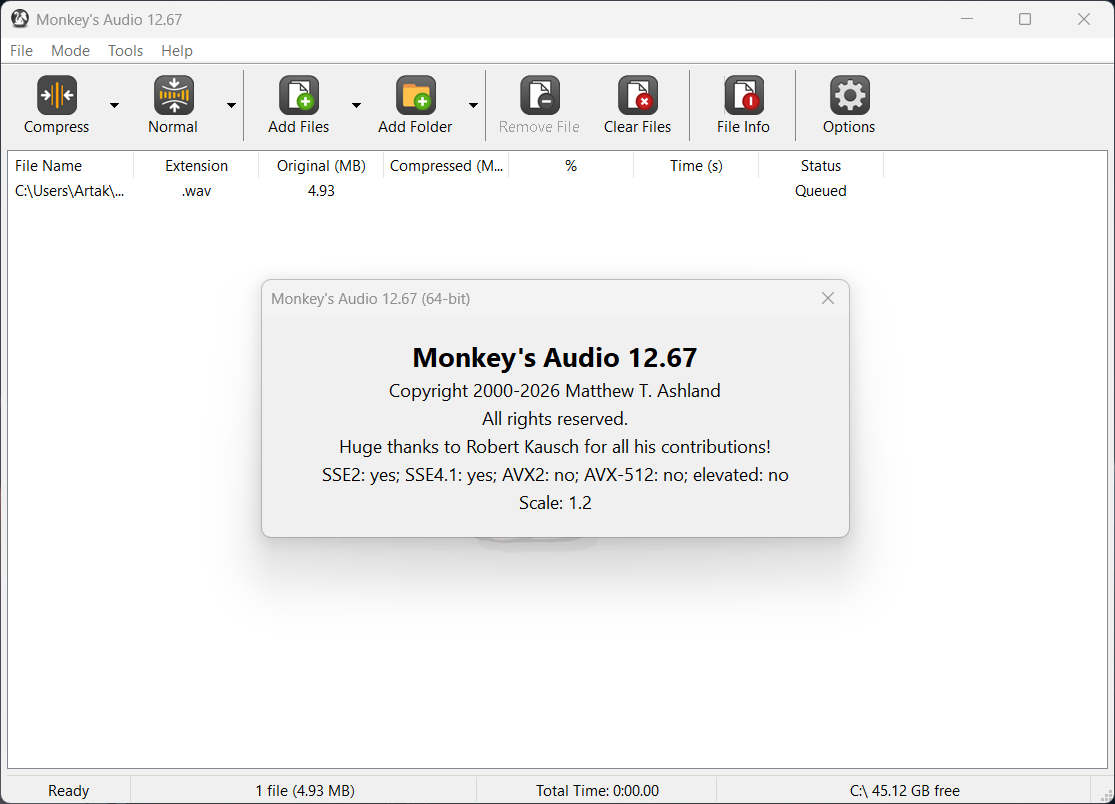Sort by the Original (MB) column header

[x=321, y=166]
